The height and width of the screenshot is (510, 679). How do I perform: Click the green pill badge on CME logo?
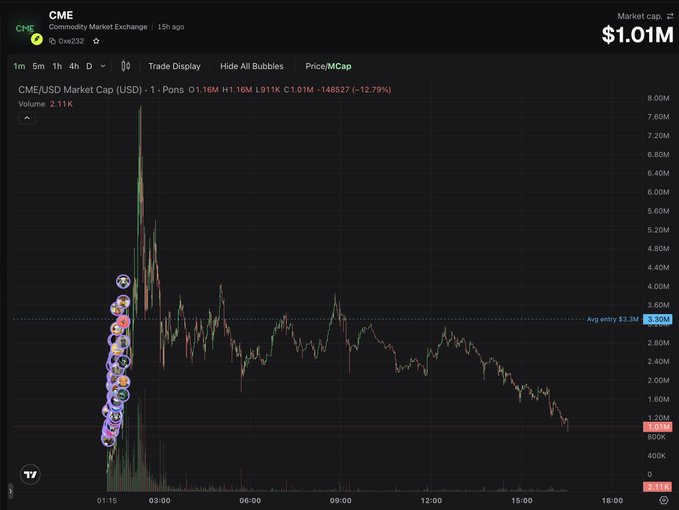(37, 39)
